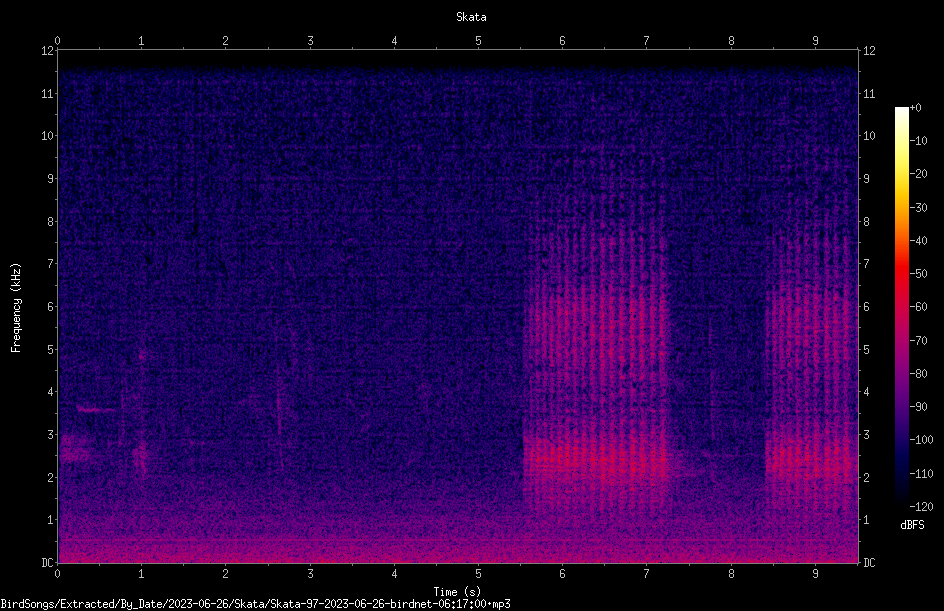The width and height of the screenshot is (944, 611).
Task: Click the "Time (s)" axis label
Action: click(457, 592)
